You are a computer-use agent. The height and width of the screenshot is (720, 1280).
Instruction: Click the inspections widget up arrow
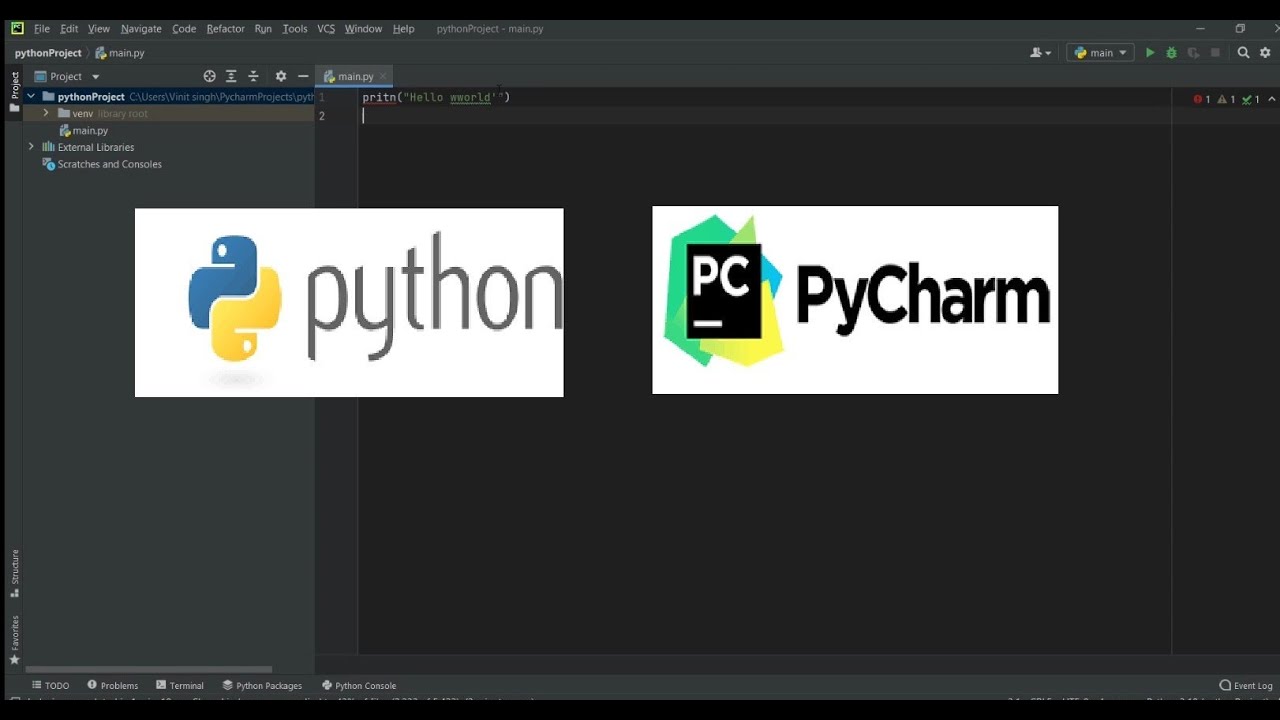click(1271, 99)
